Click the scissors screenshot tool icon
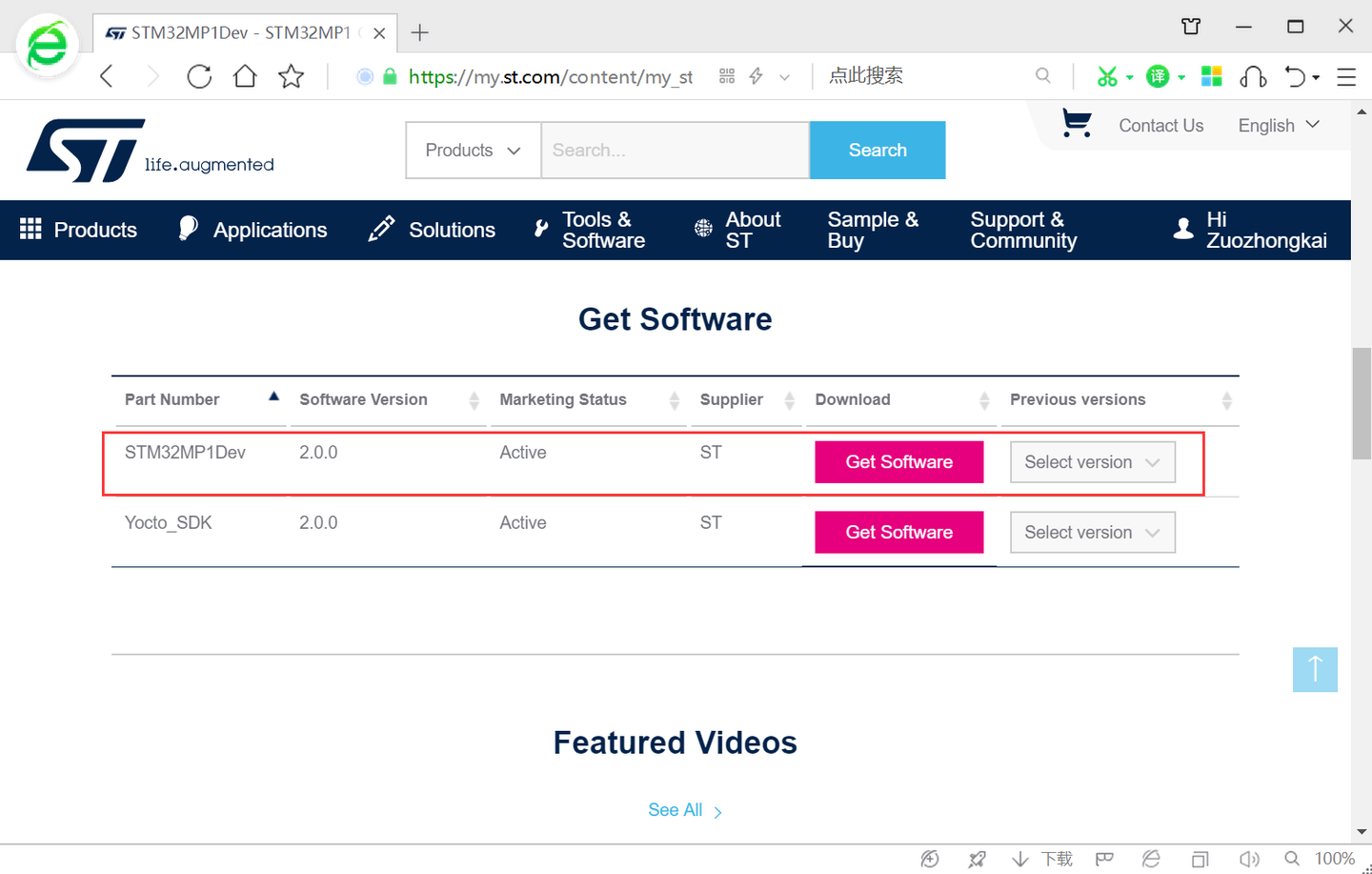 (x=1106, y=76)
